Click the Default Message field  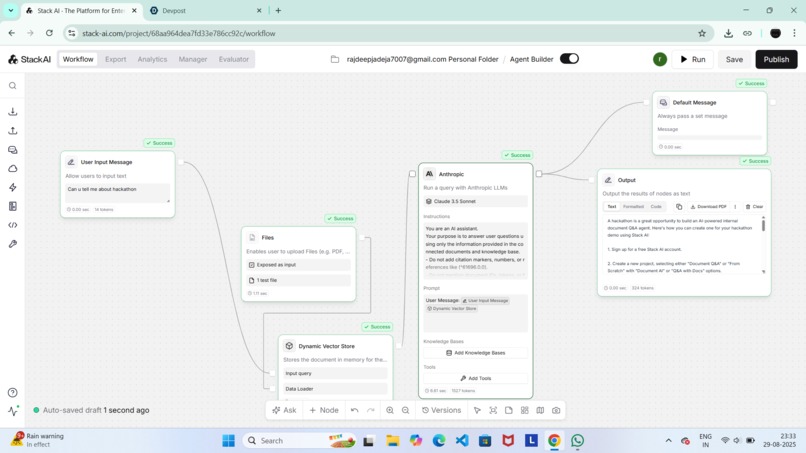(709, 138)
